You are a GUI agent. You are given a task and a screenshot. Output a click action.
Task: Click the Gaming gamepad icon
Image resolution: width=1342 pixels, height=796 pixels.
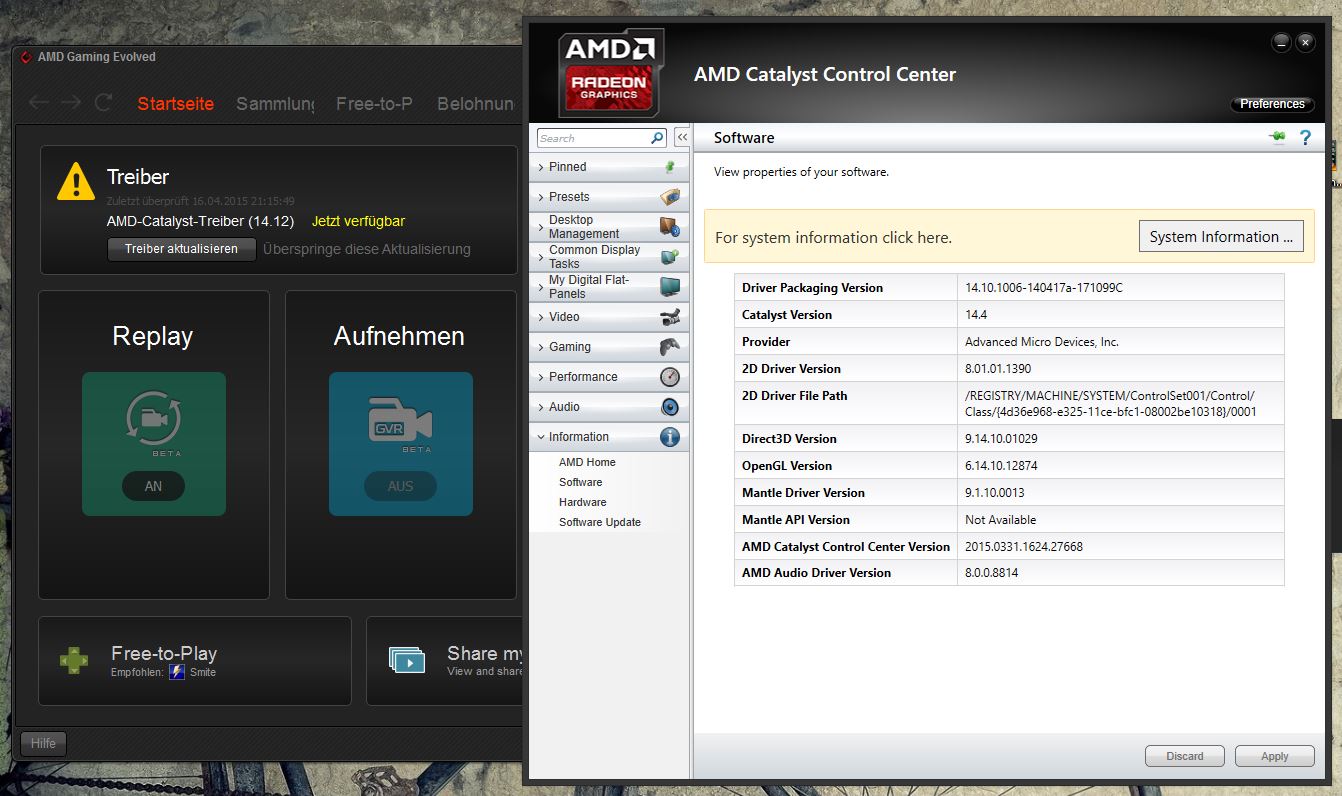670,347
